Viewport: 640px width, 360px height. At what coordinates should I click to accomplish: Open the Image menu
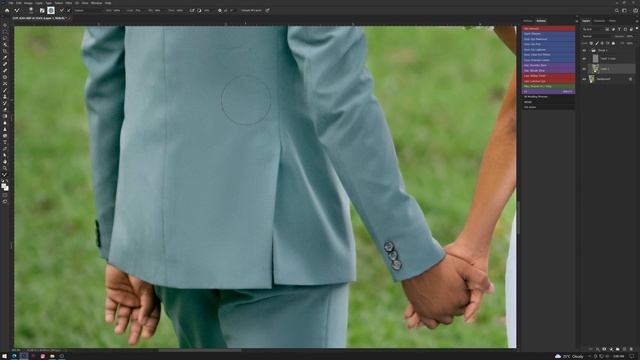click(x=28, y=3)
